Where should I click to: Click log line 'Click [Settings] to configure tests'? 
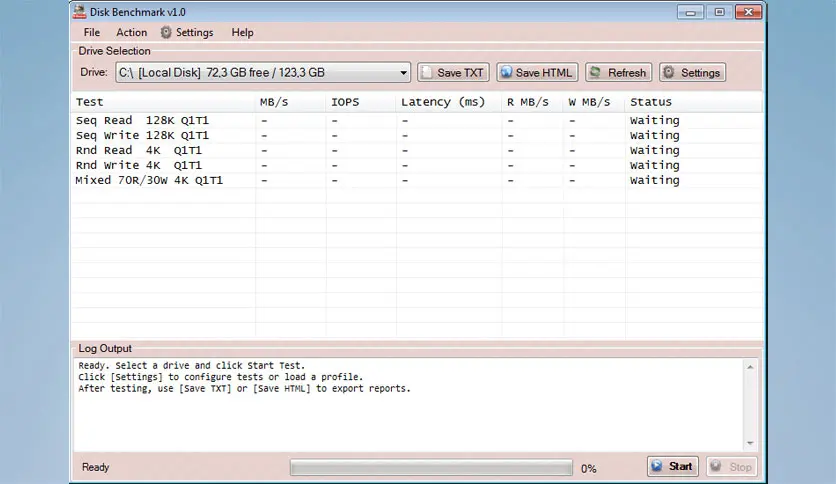pyautogui.click(x=220, y=377)
